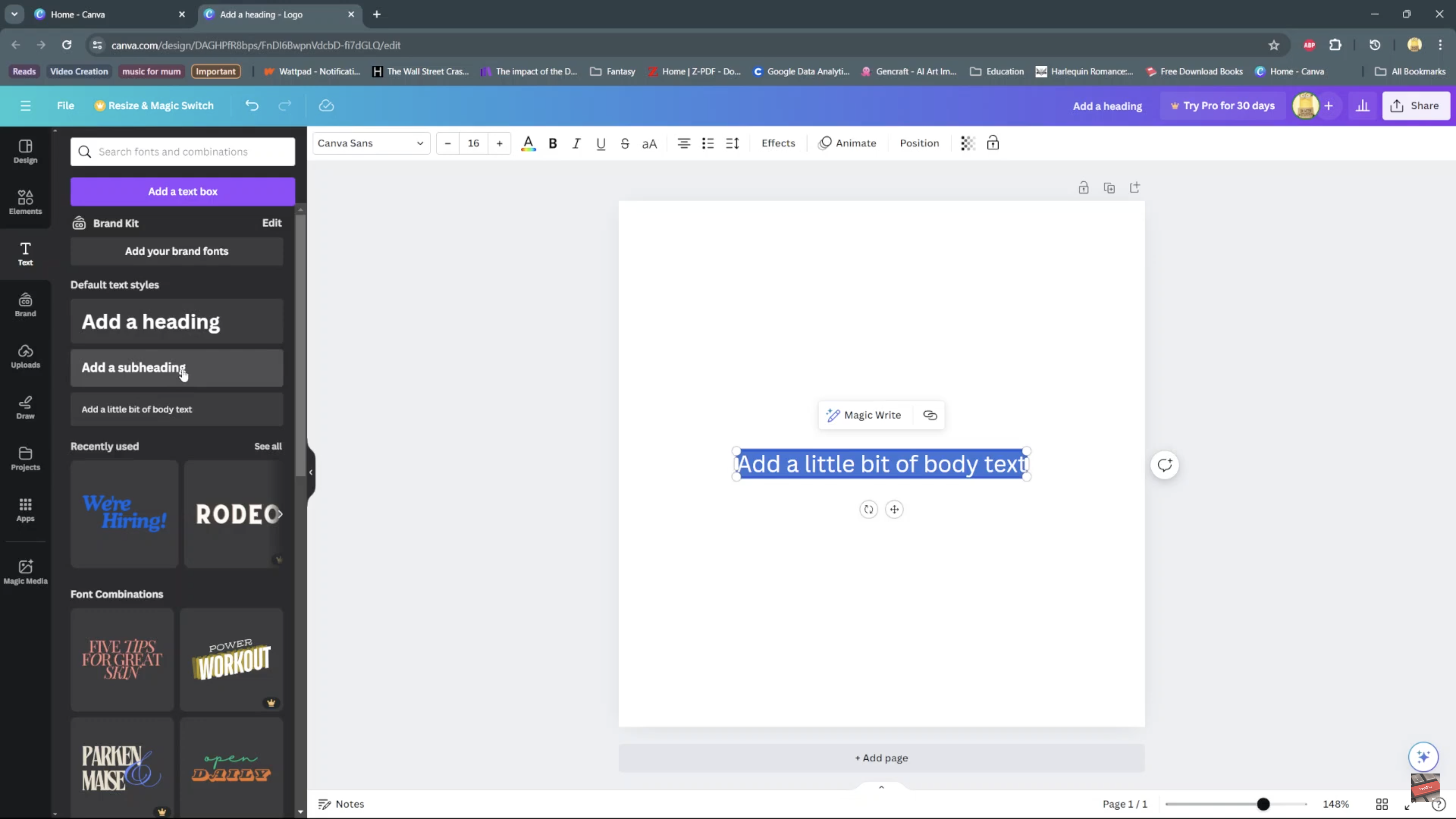Open the Uploads panel
This screenshot has width=1456, height=819.
click(26, 356)
